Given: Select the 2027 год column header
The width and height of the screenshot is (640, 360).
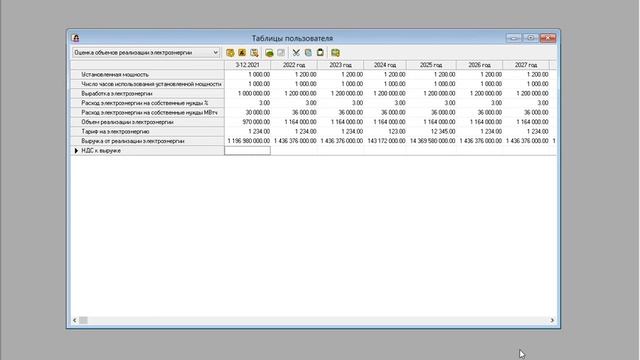Looking at the screenshot, I should (x=526, y=65).
